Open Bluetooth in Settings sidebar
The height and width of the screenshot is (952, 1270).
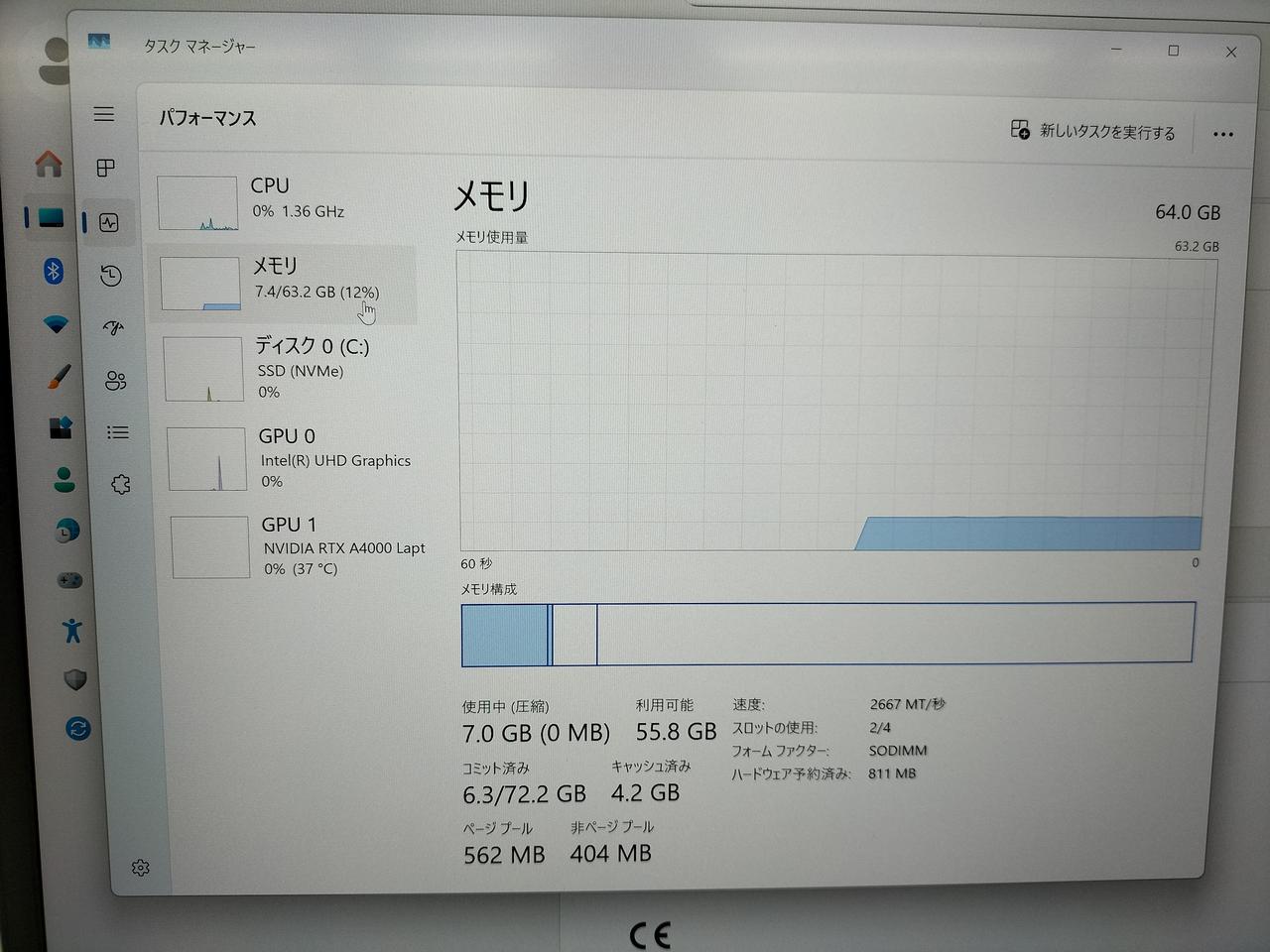pos(54,270)
